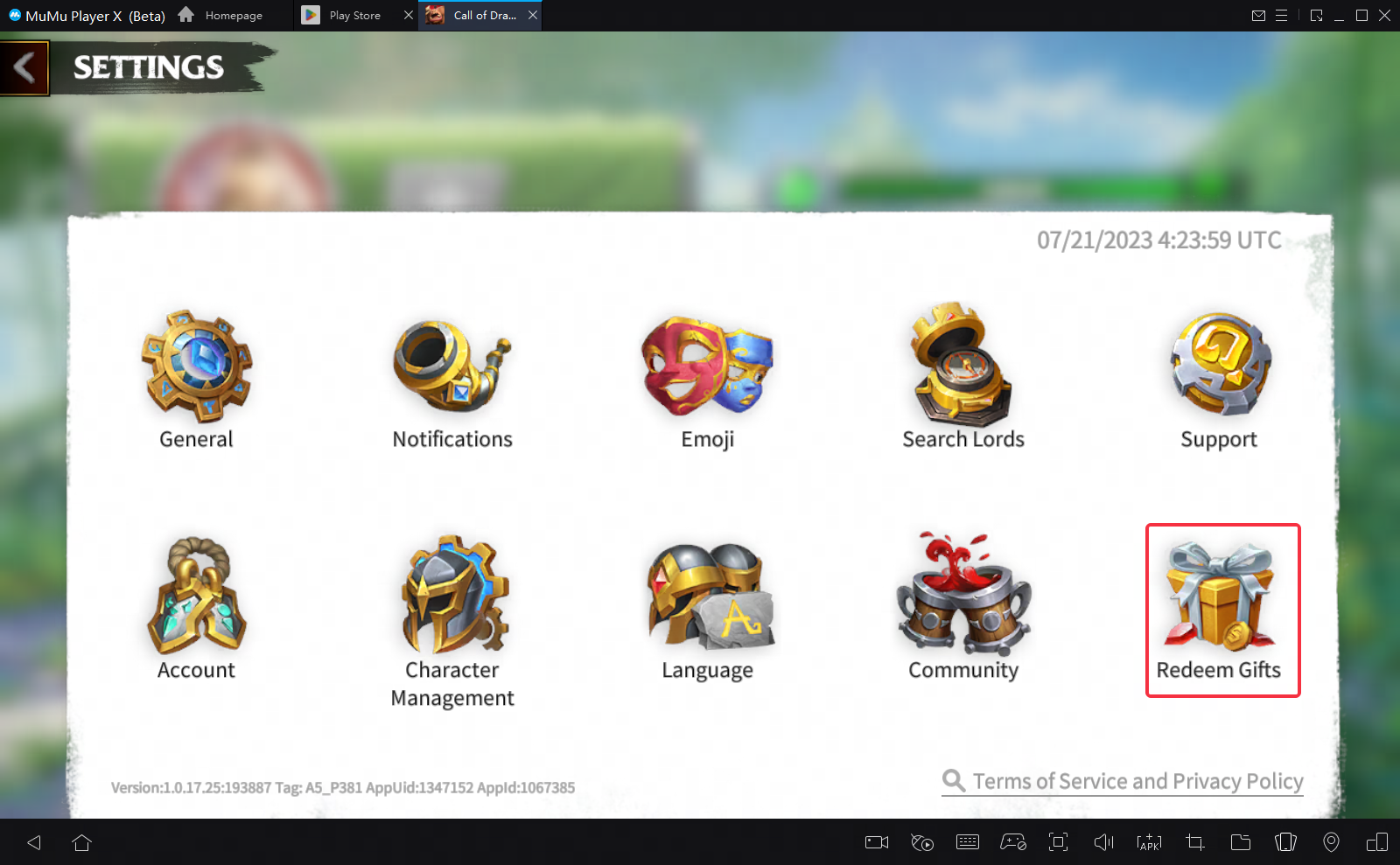The image size is (1400, 865).
Task: Open the Search Lords compass icon
Action: [x=962, y=364]
